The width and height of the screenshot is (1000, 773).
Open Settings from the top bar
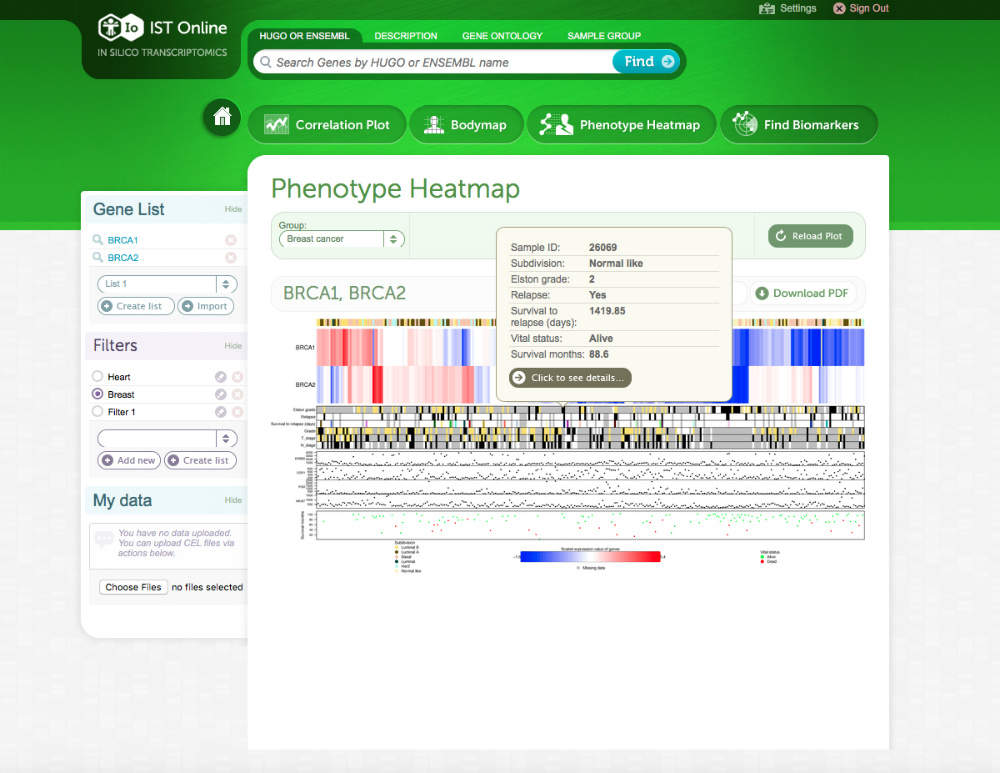coord(788,8)
